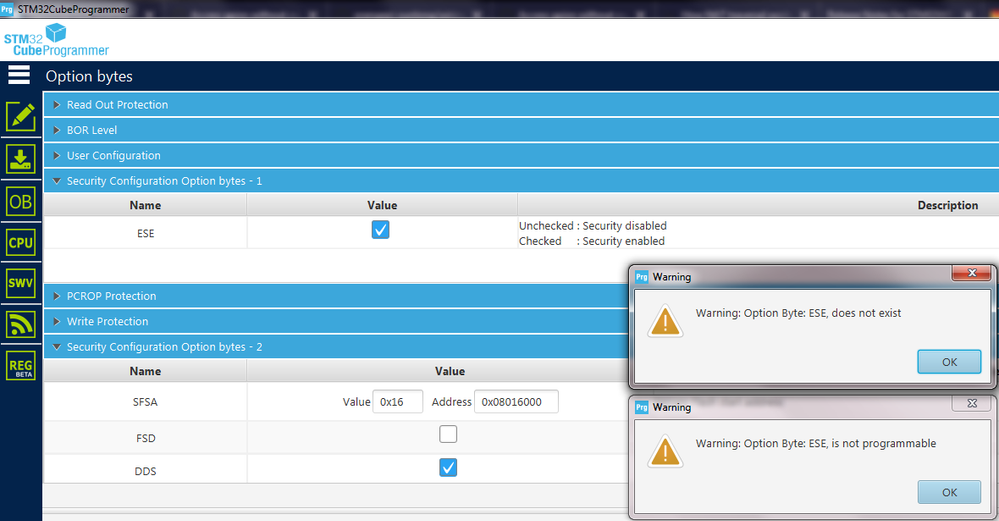Collapse Security Configuration Option bytes - 2
The image size is (999, 521).
coord(336,347)
